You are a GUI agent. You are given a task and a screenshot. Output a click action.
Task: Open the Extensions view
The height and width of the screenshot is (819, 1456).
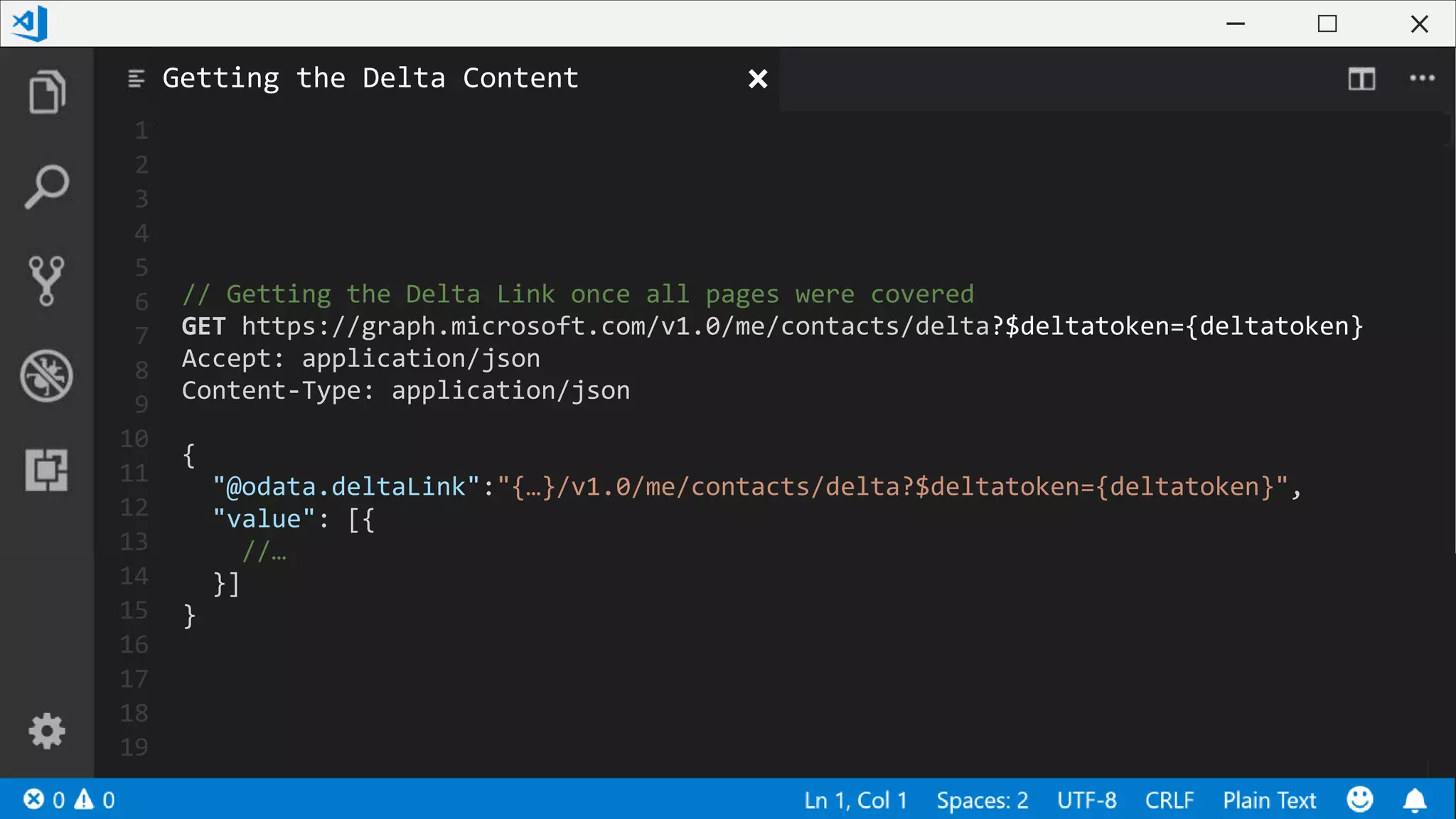[x=47, y=469]
